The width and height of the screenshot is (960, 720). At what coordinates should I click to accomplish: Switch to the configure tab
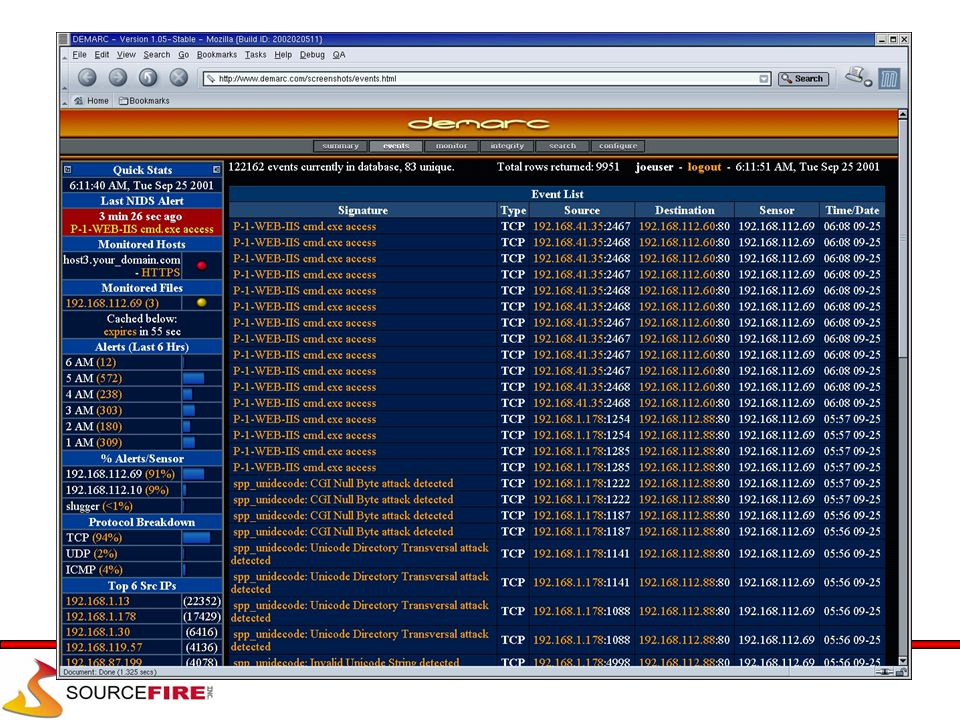coord(618,146)
